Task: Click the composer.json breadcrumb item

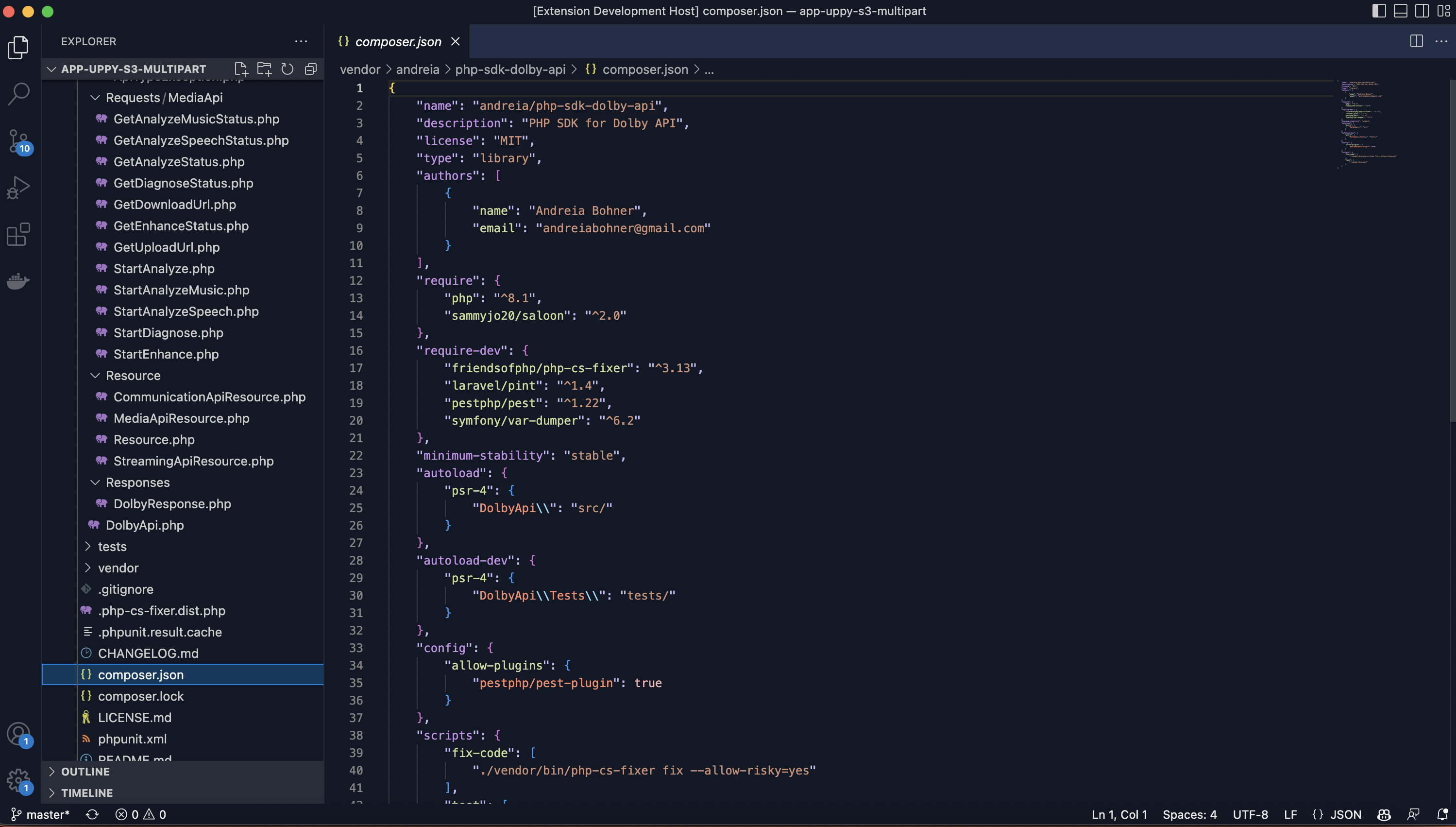Action: coord(645,69)
